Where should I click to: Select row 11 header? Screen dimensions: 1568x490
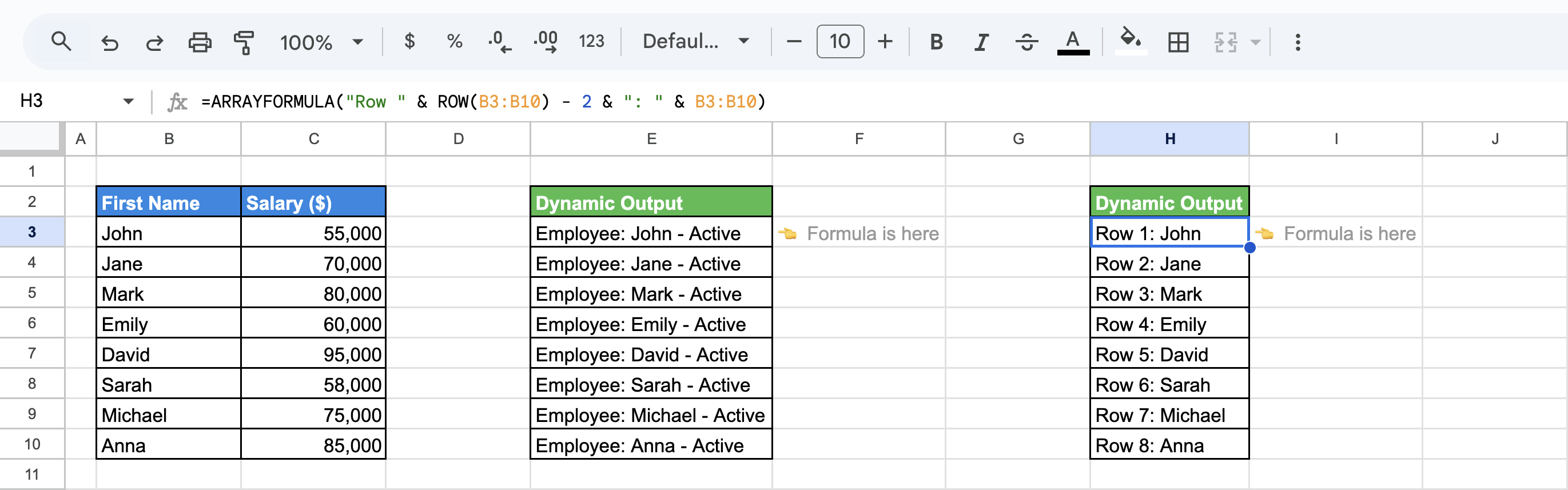coord(31,474)
